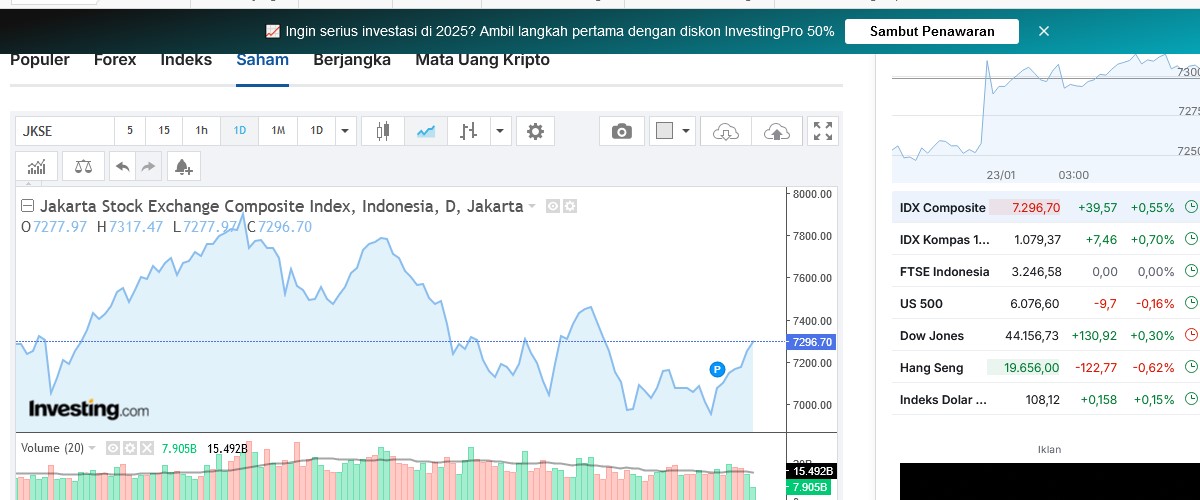Click the layout color square swatch

point(665,130)
